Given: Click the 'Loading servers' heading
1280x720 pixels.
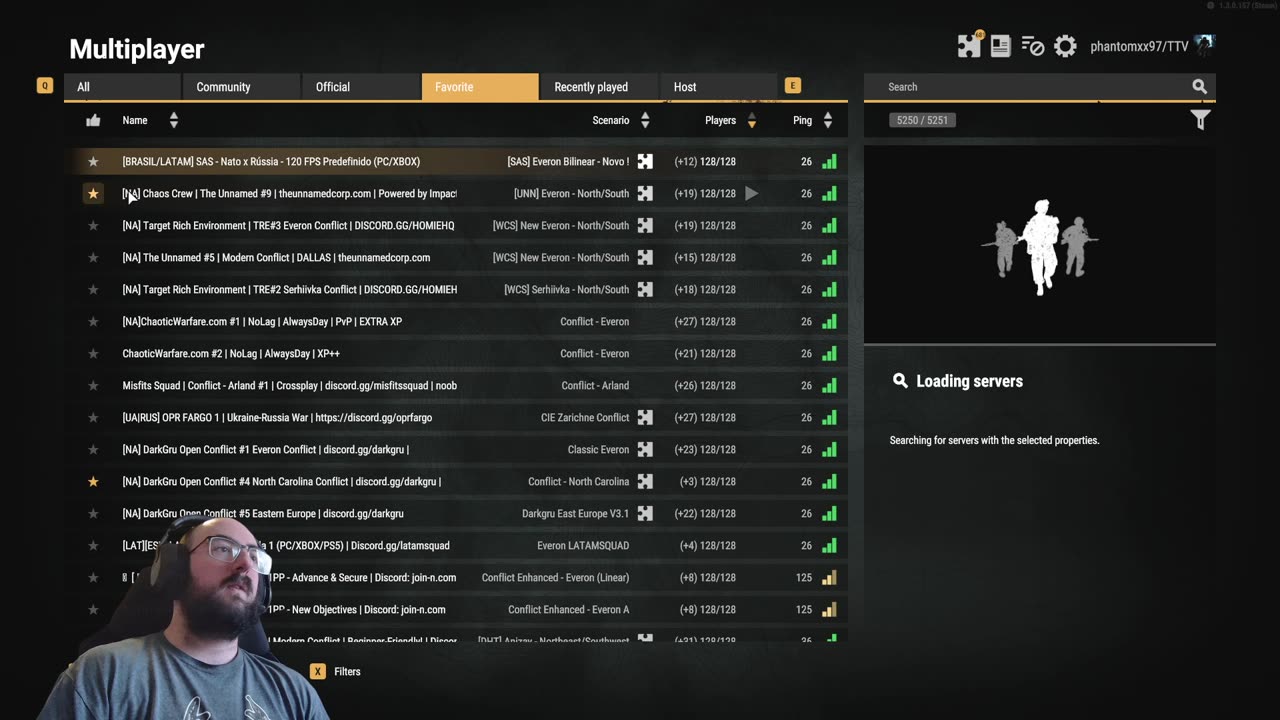Looking at the screenshot, I should [969, 381].
